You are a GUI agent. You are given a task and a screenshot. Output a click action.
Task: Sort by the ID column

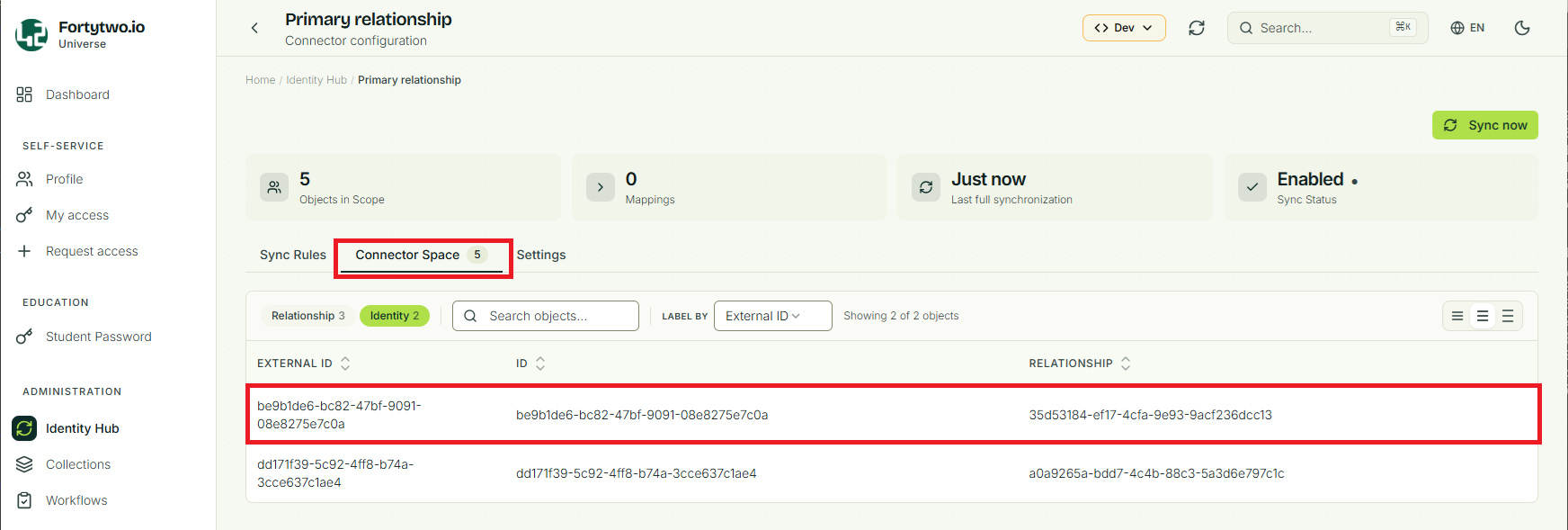530,364
